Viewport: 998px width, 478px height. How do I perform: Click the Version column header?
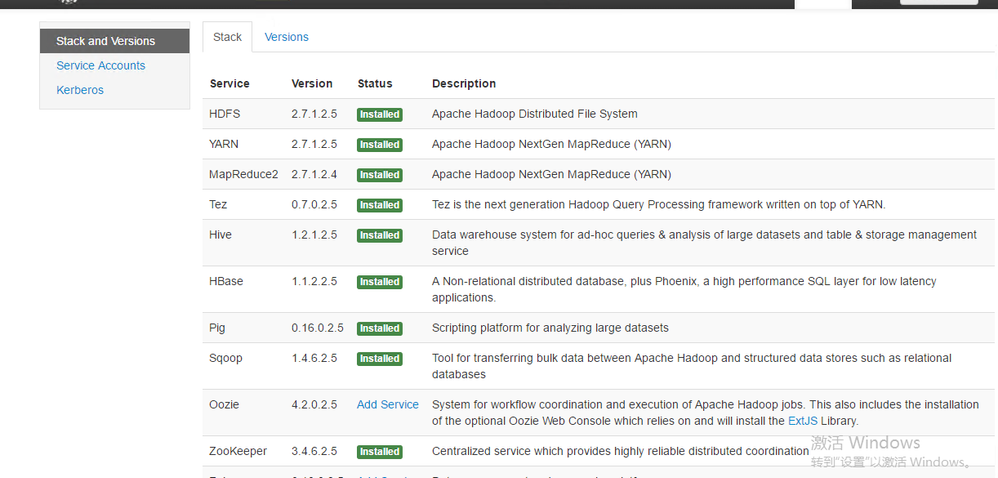[312, 84]
